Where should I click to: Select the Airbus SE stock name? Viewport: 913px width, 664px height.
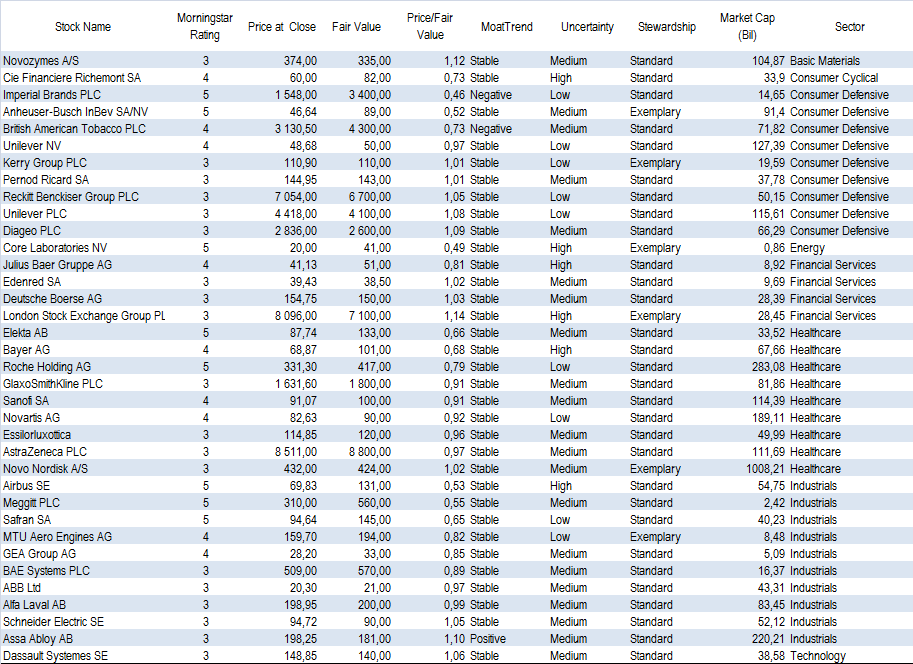click(26, 486)
